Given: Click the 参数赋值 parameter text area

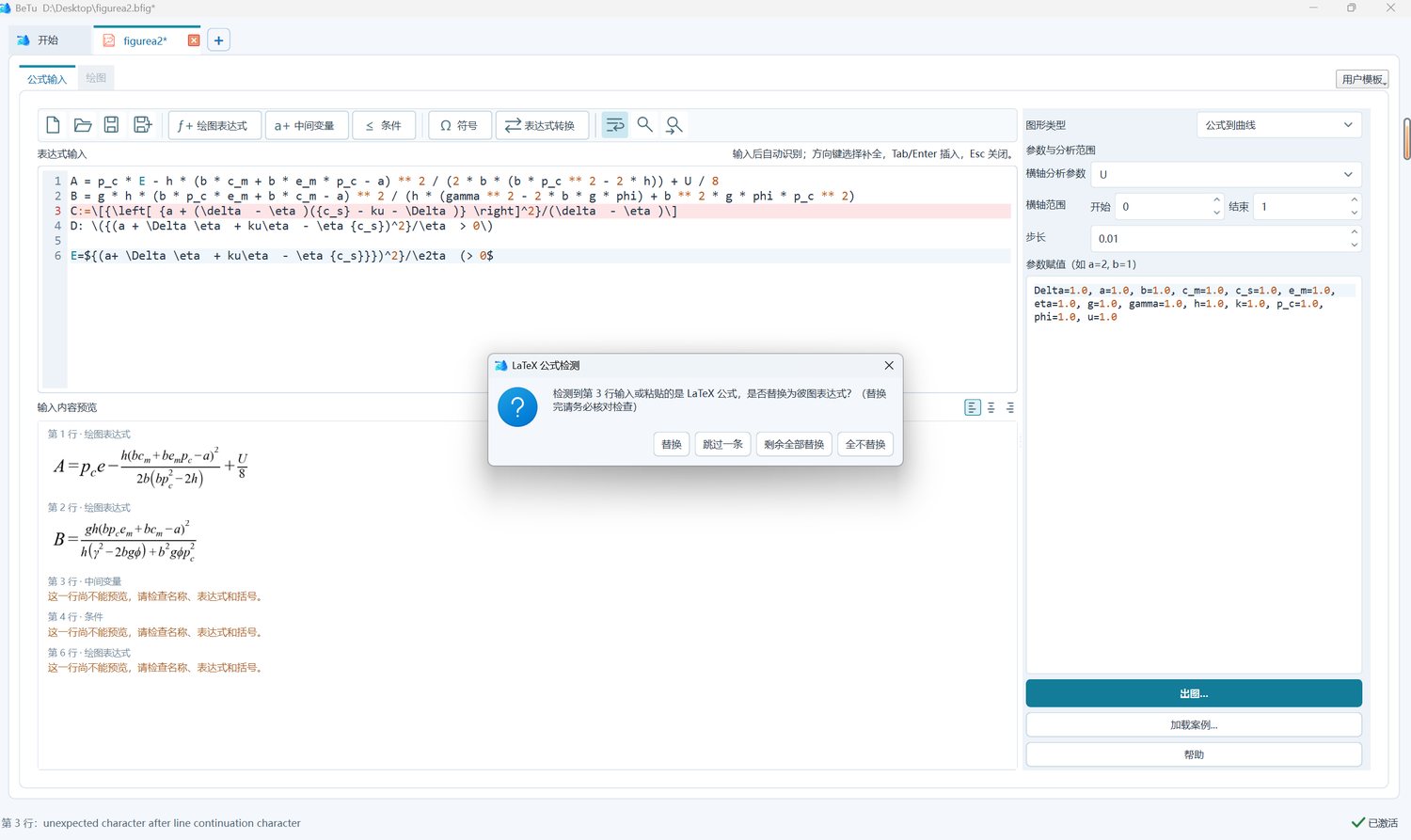Looking at the screenshot, I should [x=1194, y=475].
